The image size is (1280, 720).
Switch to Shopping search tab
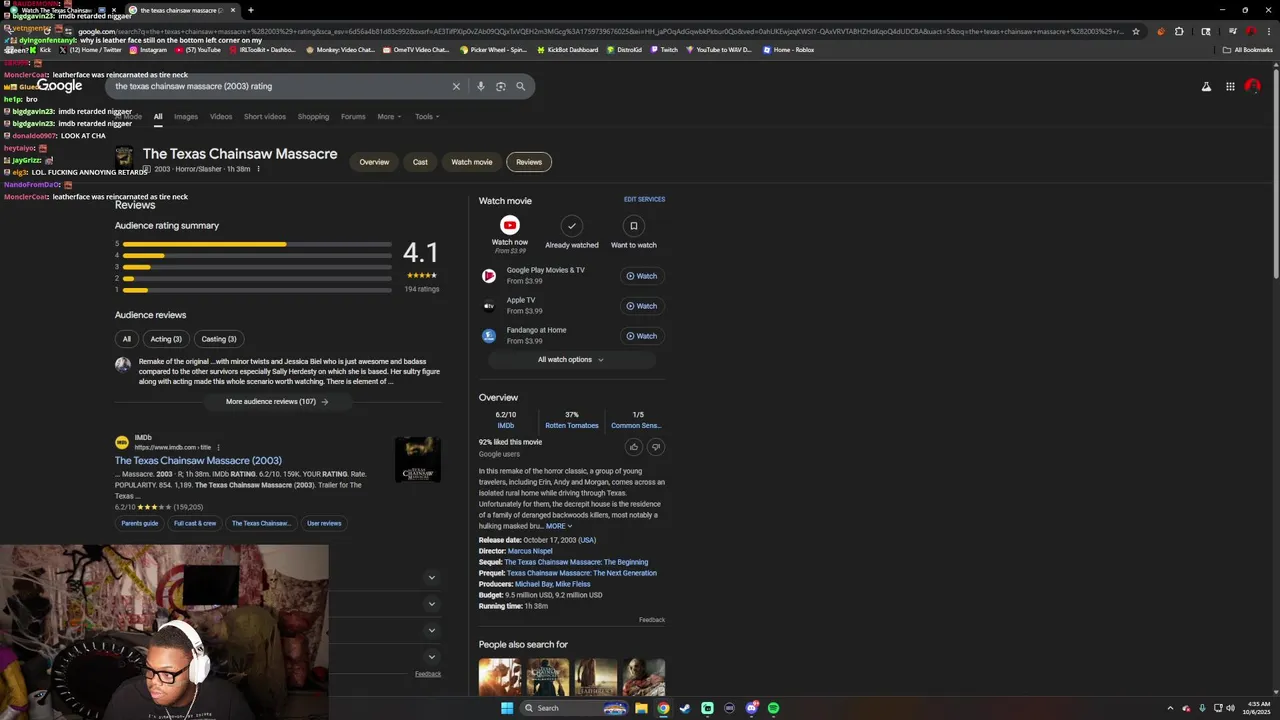point(313,116)
